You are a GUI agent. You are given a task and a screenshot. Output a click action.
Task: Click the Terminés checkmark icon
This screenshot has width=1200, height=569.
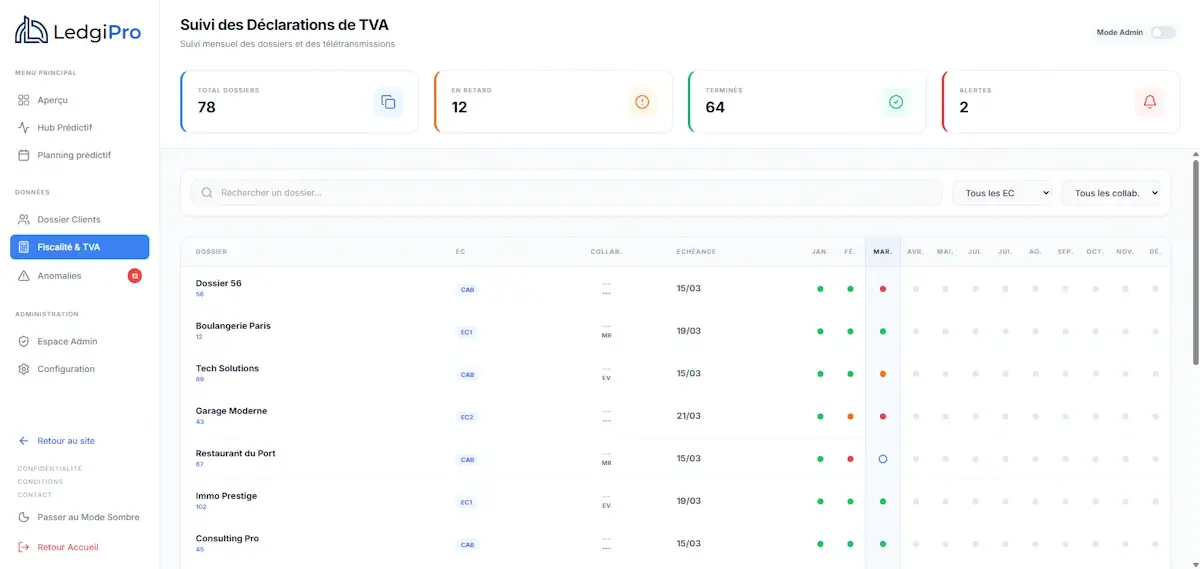[896, 102]
